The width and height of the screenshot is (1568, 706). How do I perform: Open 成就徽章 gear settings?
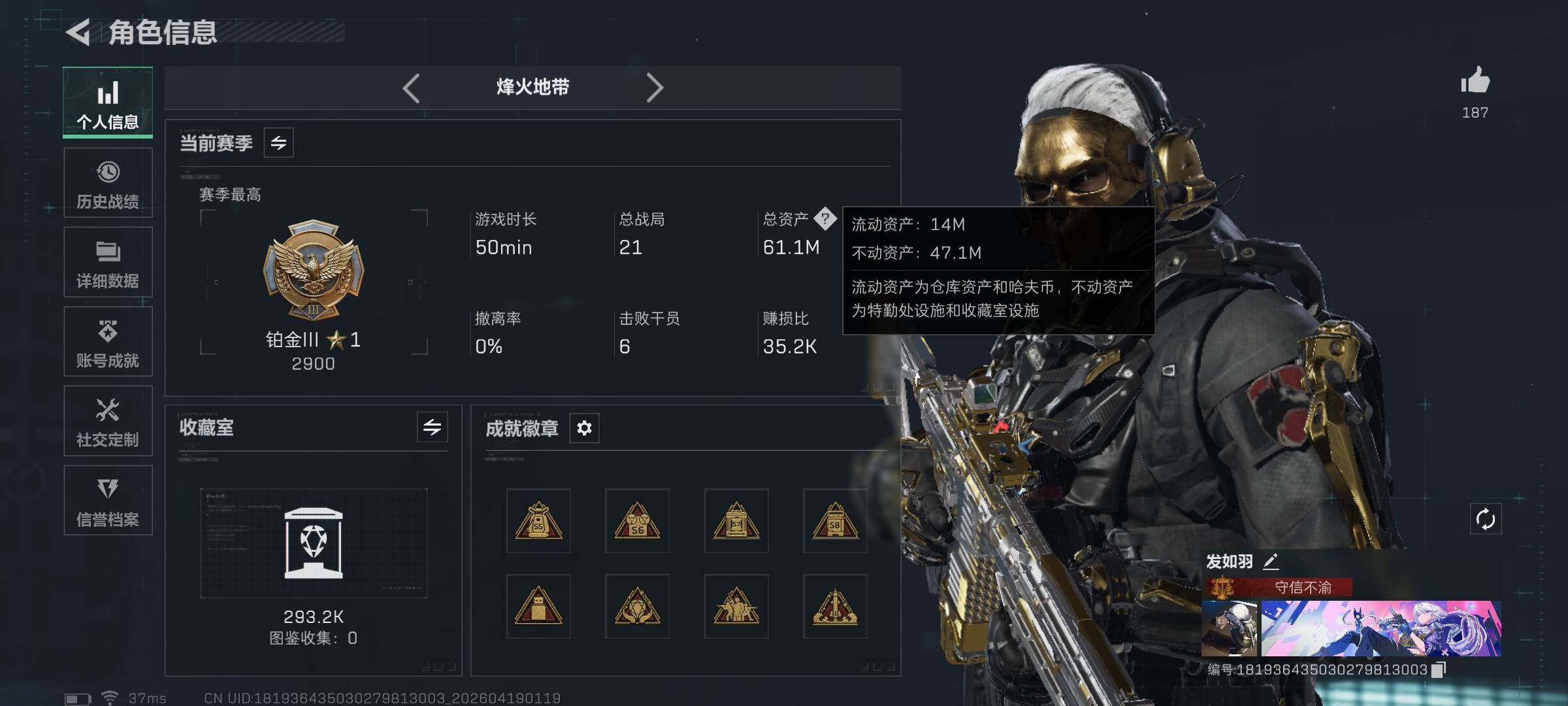(x=584, y=428)
